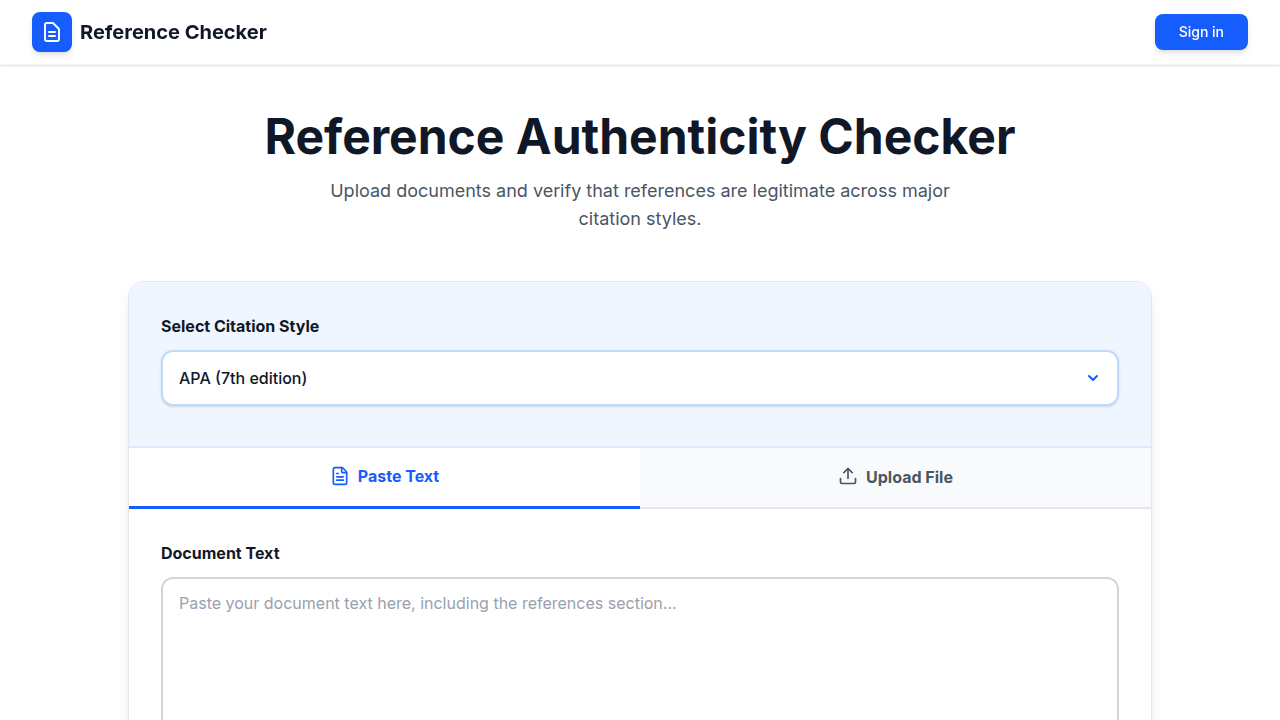The height and width of the screenshot is (720, 1280).
Task: Focus the Document Text textarea
Action: click(x=640, y=648)
